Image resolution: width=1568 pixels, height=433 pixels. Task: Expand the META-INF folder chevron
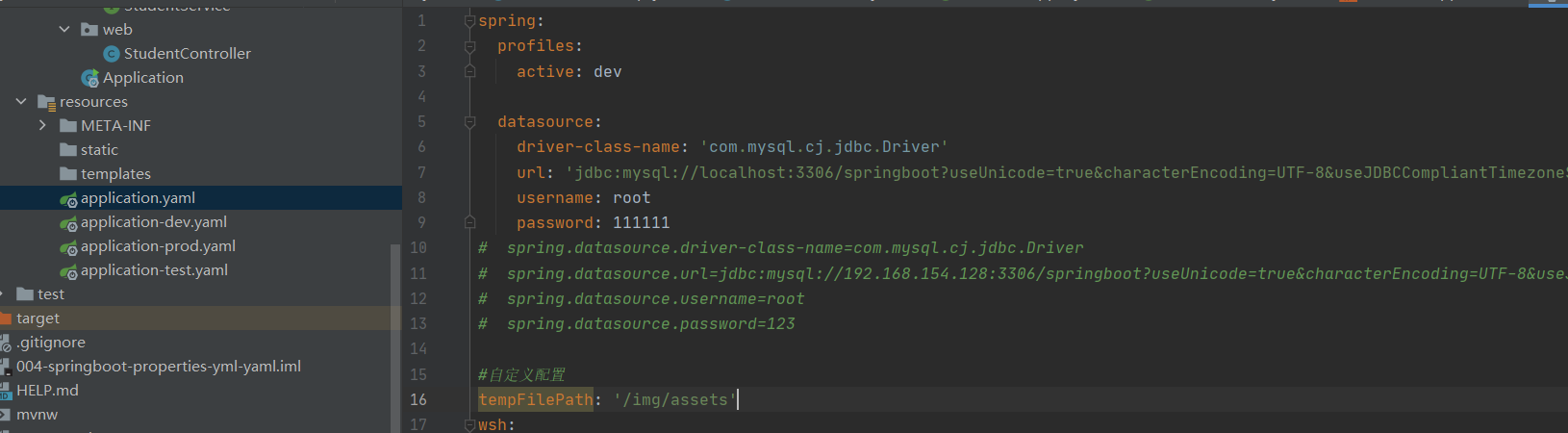pyautogui.click(x=42, y=125)
